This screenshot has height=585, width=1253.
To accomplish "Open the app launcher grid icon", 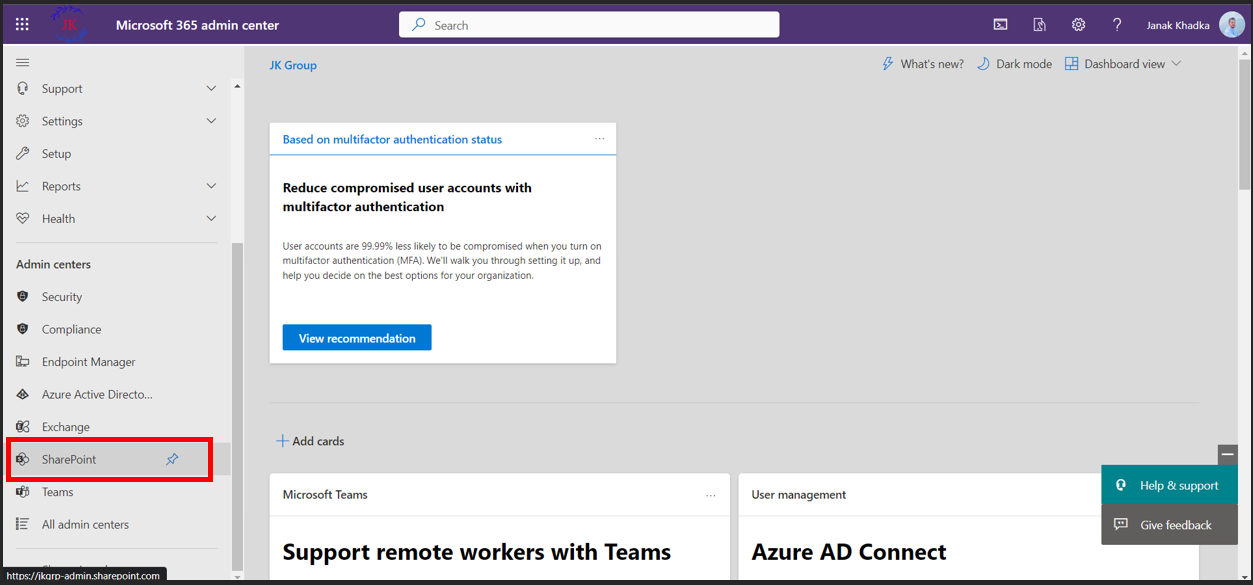I will [21, 23].
